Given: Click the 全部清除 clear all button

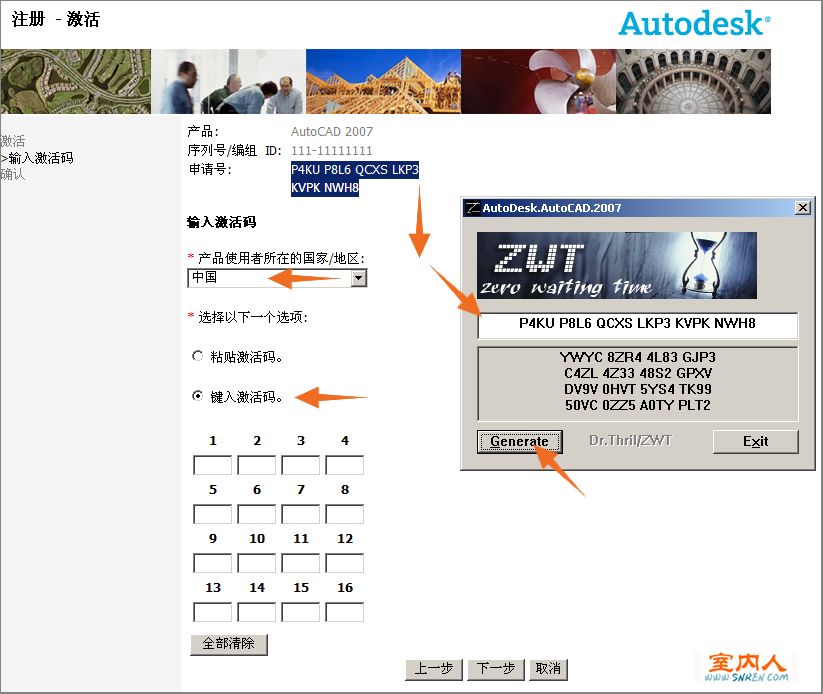Looking at the screenshot, I should (x=229, y=644).
